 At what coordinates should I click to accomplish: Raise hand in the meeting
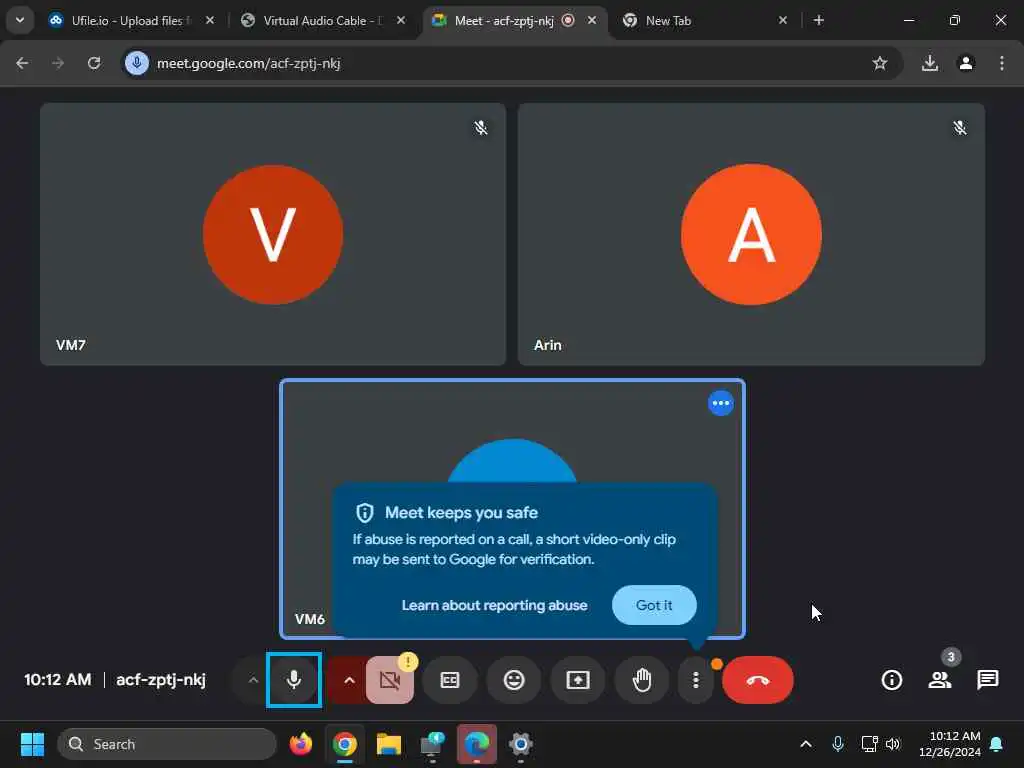[642, 680]
